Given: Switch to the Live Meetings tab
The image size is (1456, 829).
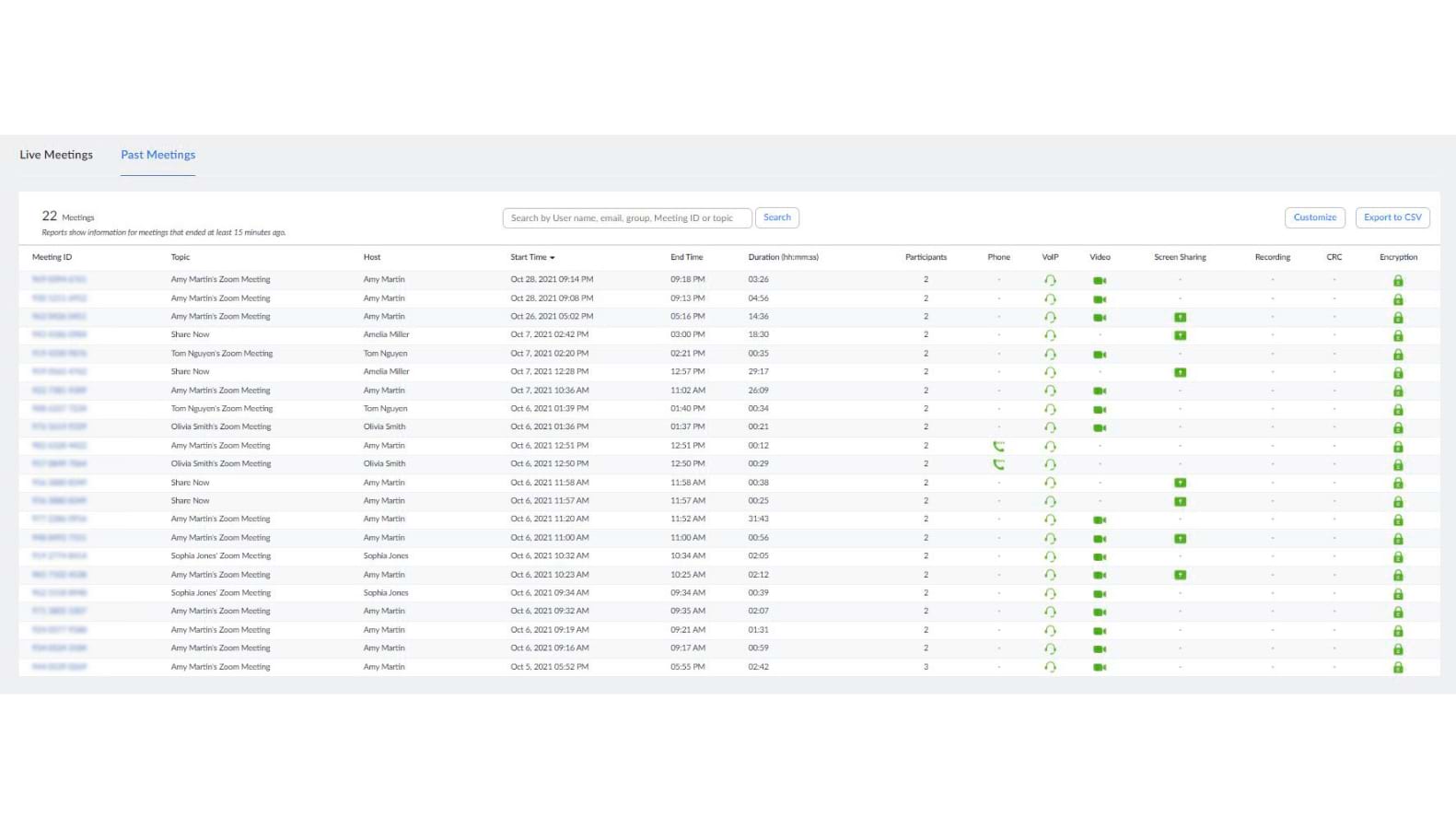Looking at the screenshot, I should (x=56, y=155).
